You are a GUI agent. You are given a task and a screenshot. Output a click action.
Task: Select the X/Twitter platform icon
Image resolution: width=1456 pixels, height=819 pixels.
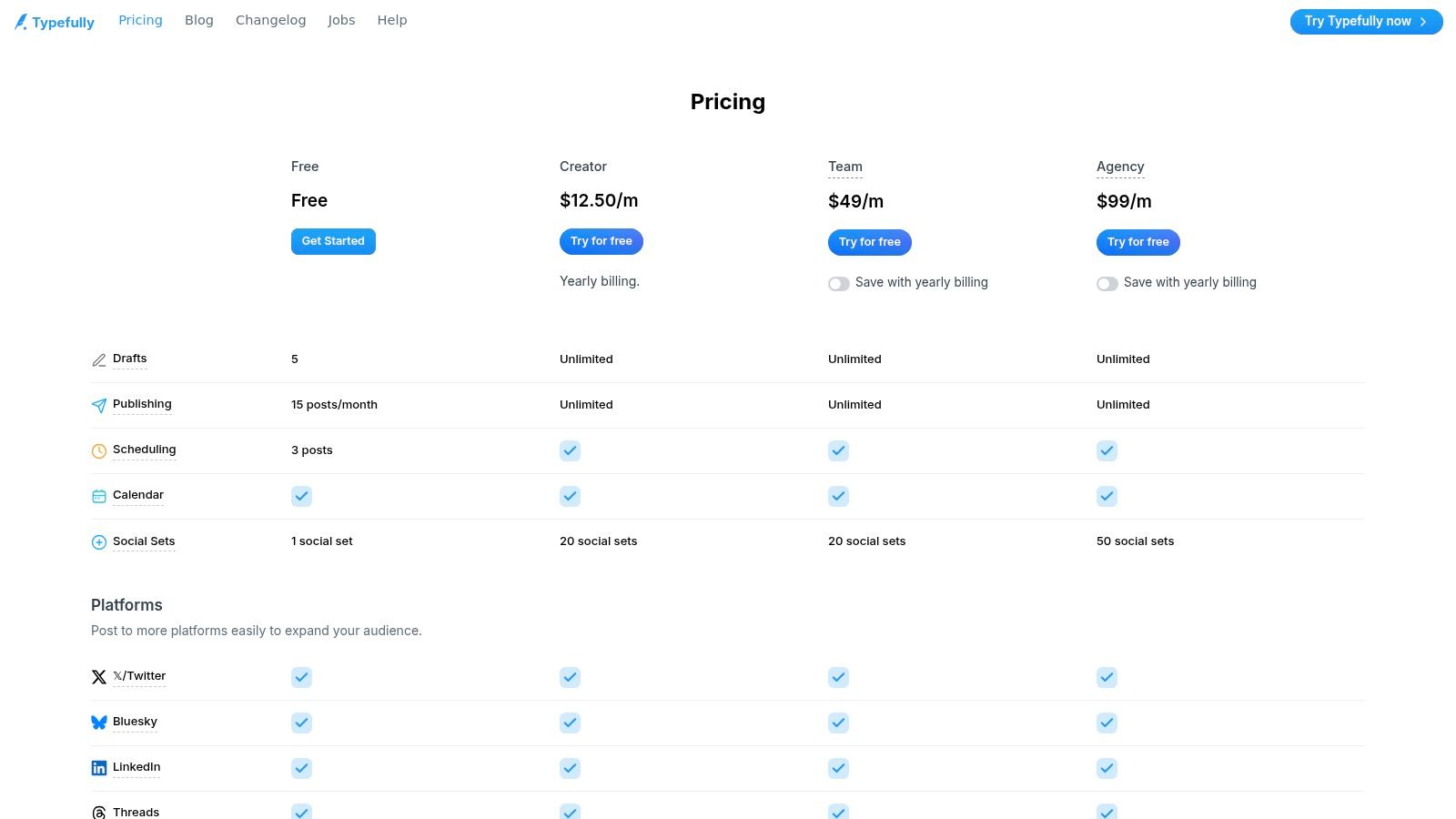pyautogui.click(x=99, y=677)
